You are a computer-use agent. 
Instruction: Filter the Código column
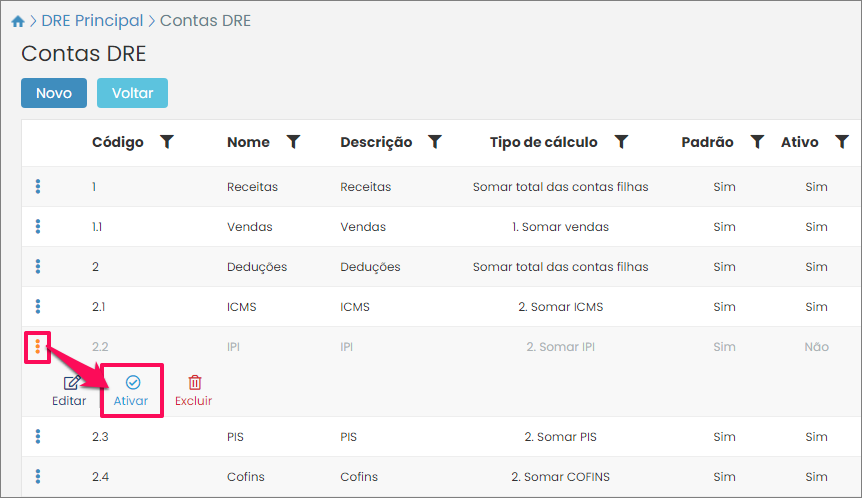(167, 142)
